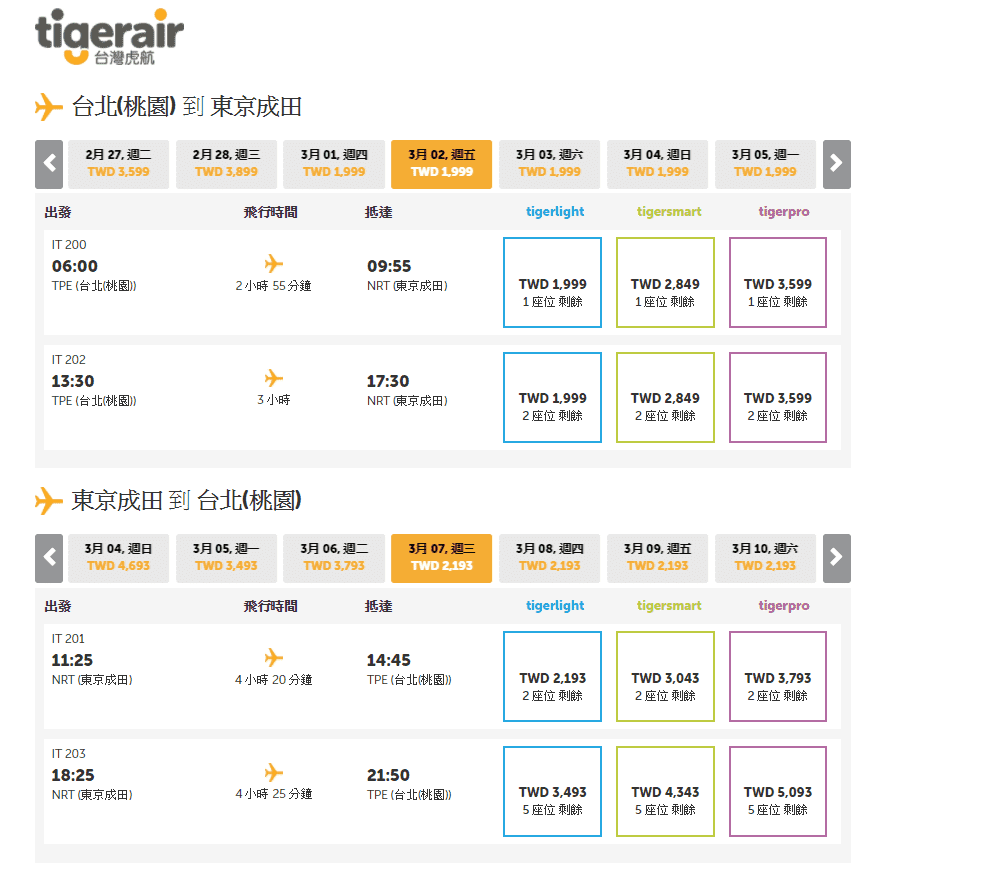Image resolution: width=987 pixels, height=876 pixels.
Task: Select outbound date 2月 27 週二 tab
Action: pos(118,164)
